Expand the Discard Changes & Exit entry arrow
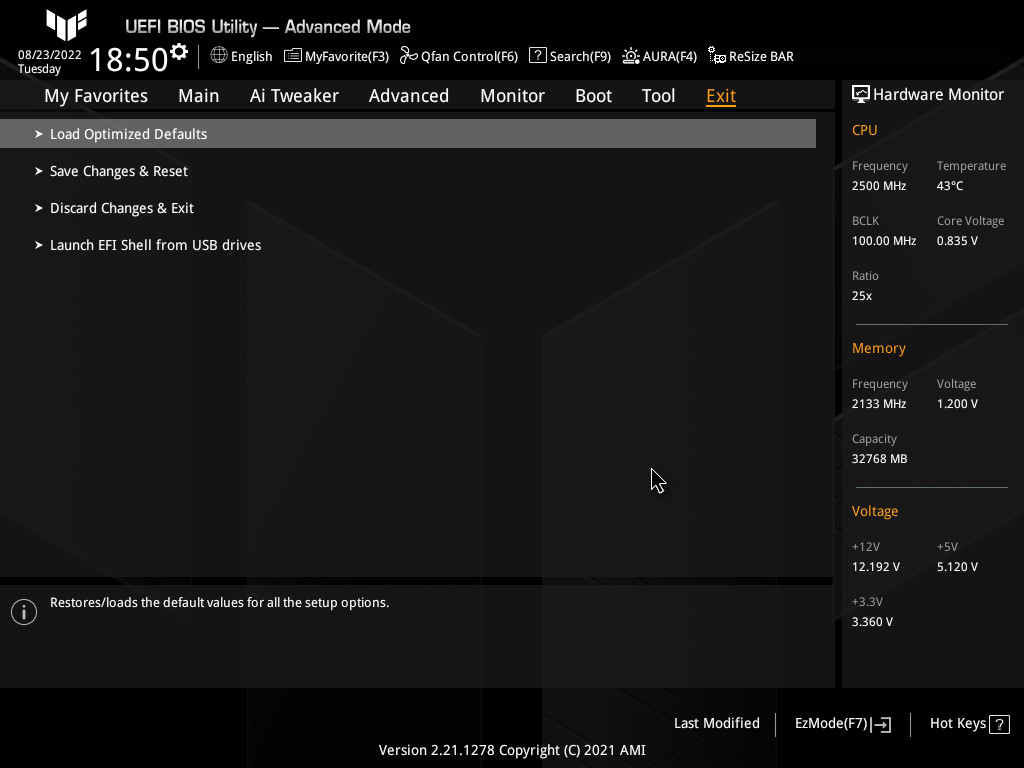 [x=38, y=208]
